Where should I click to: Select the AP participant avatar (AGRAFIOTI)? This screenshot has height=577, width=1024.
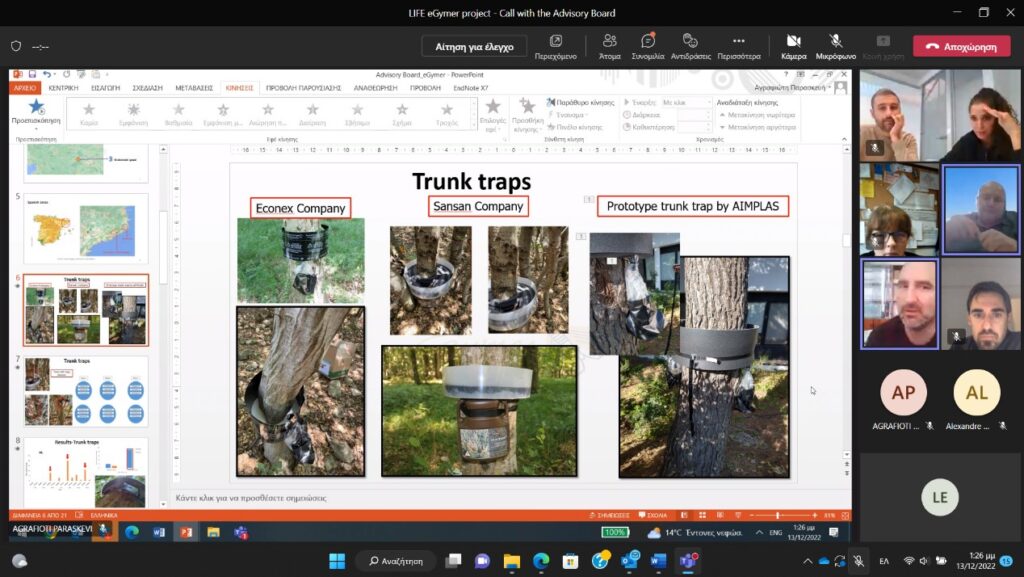click(903, 392)
